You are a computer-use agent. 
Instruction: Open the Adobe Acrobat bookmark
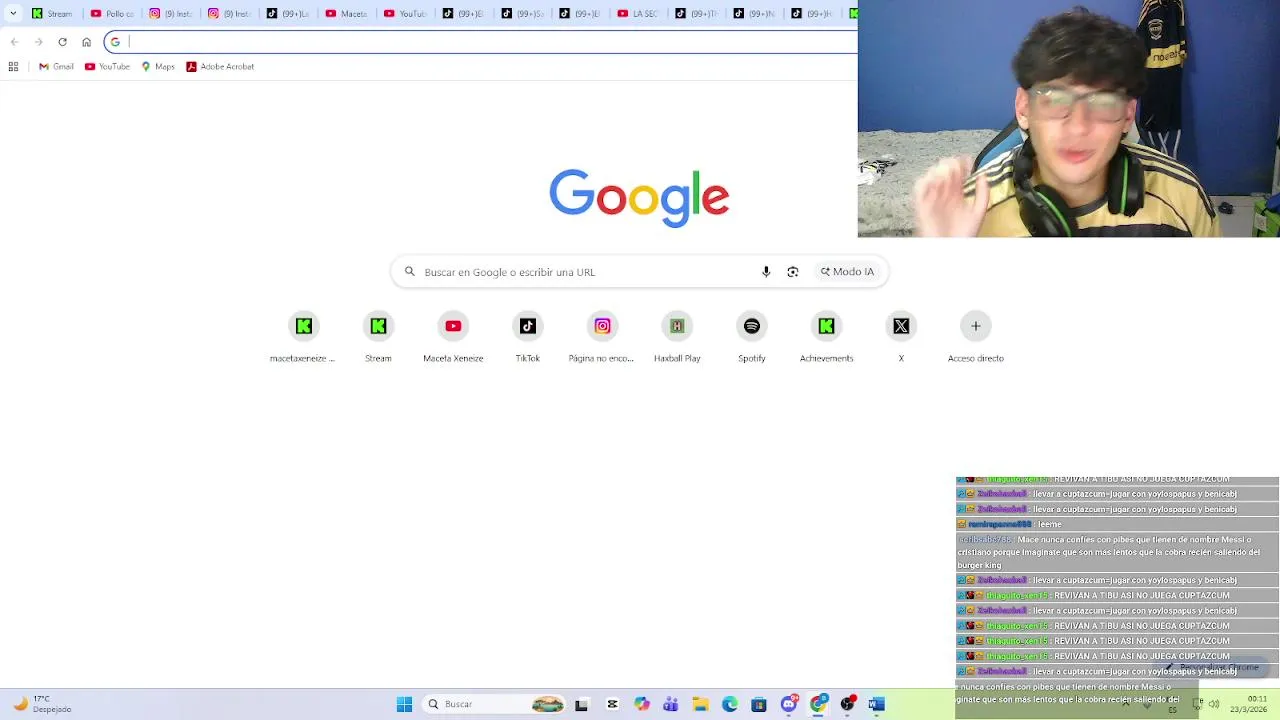pos(220,67)
